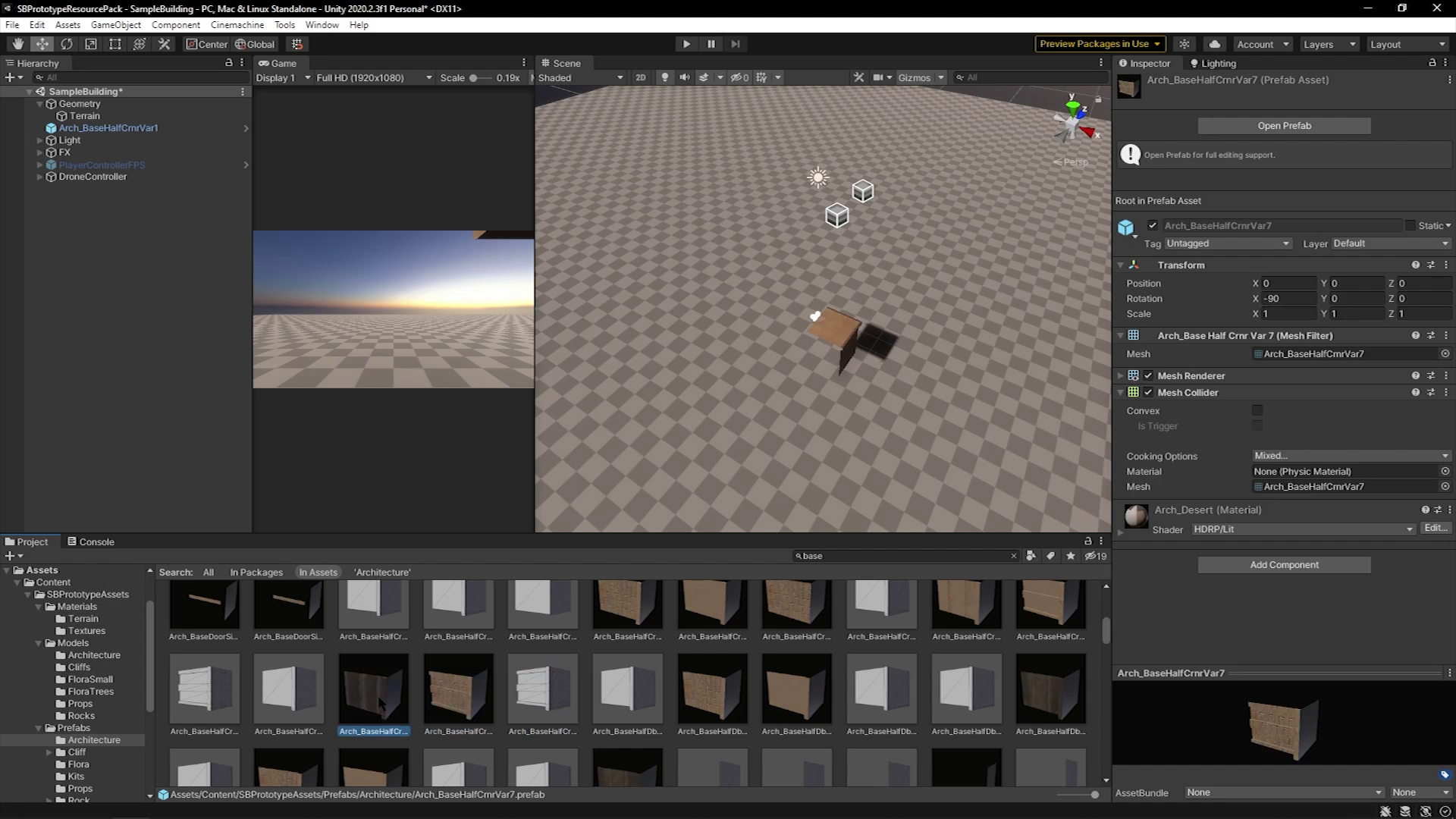
Task: Open custom editor tools icon
Action: point(164,44)
